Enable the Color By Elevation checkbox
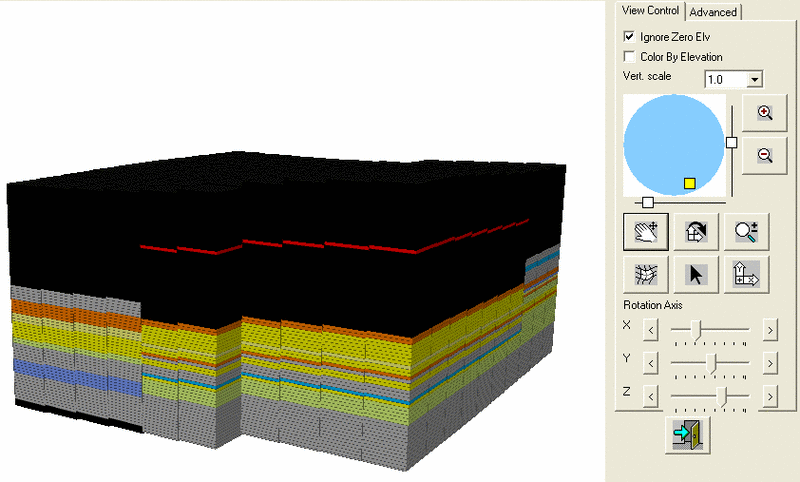Viewport: 800px width, 482px height. pos(629,56)
